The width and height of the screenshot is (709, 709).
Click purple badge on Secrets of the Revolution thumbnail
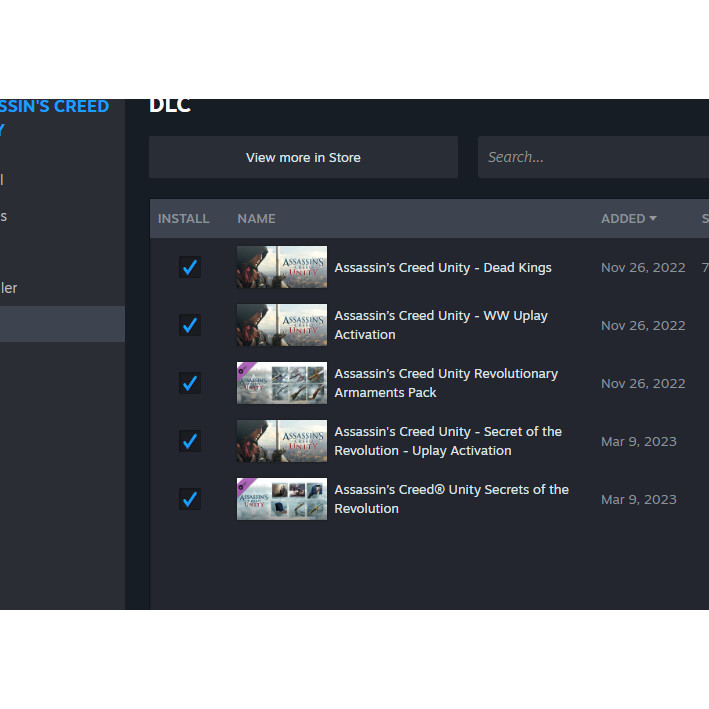[x=243, y=485]
